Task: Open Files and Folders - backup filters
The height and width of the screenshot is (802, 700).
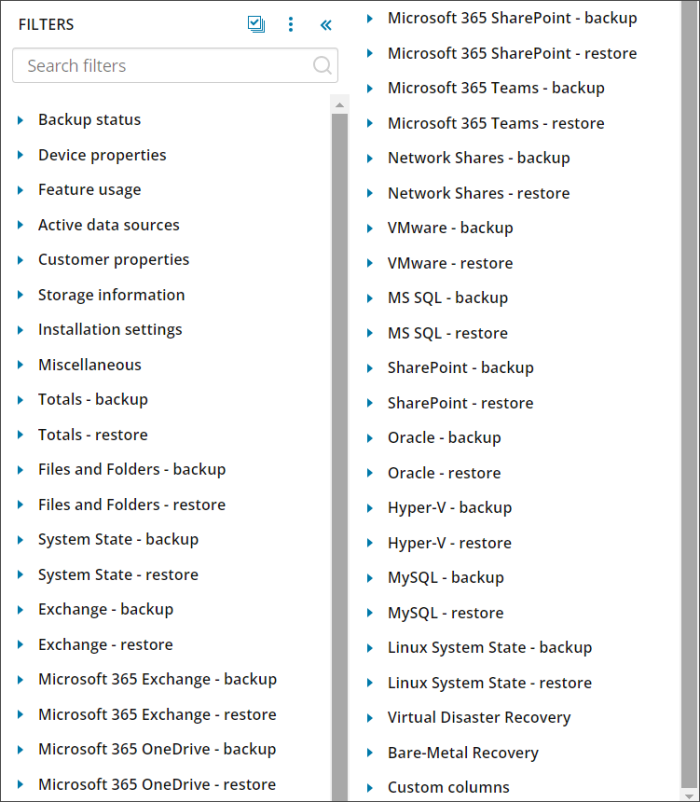Action: click(131, 470)
